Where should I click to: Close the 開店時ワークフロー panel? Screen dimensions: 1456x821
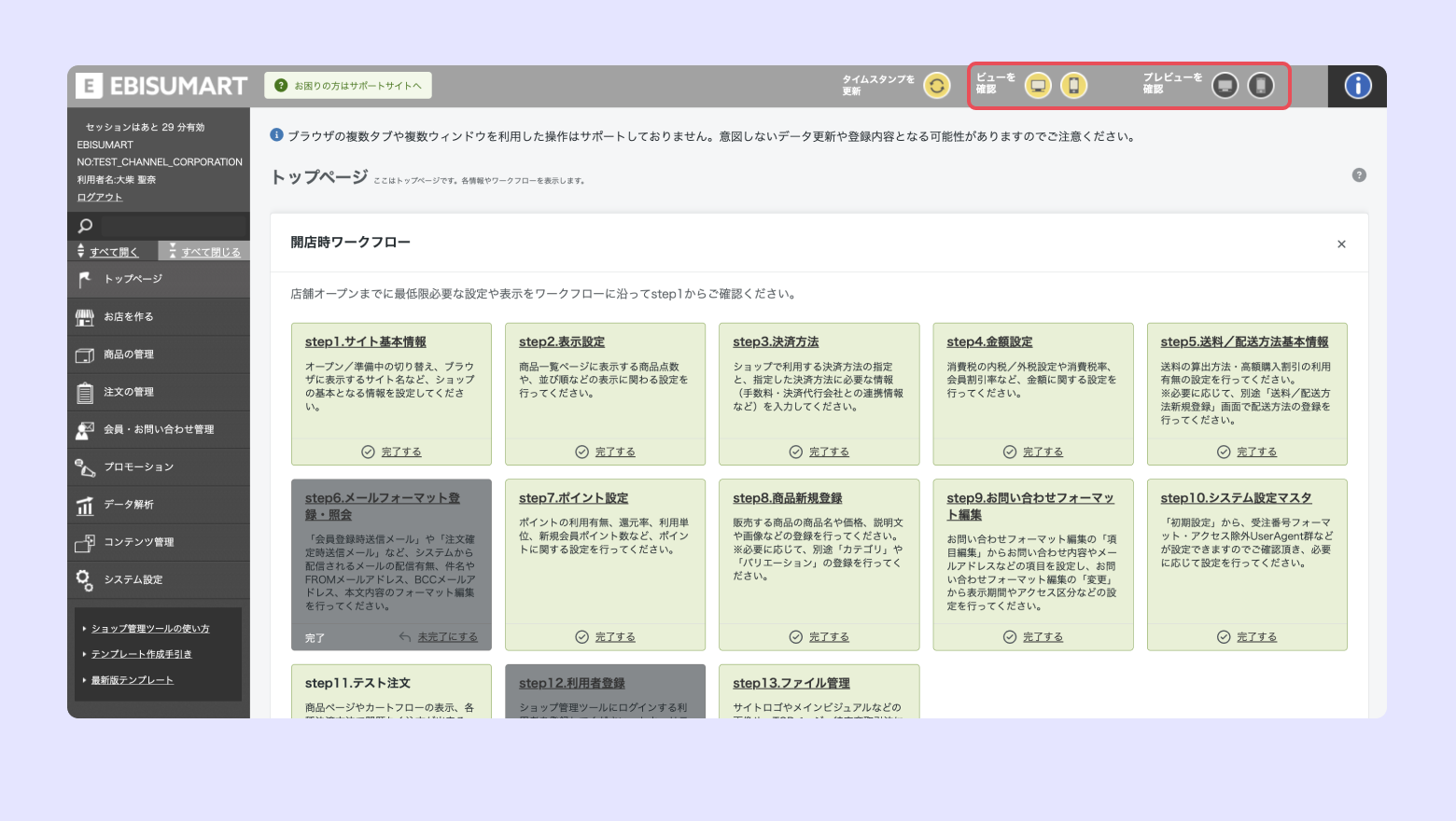tap(1341, 244)
